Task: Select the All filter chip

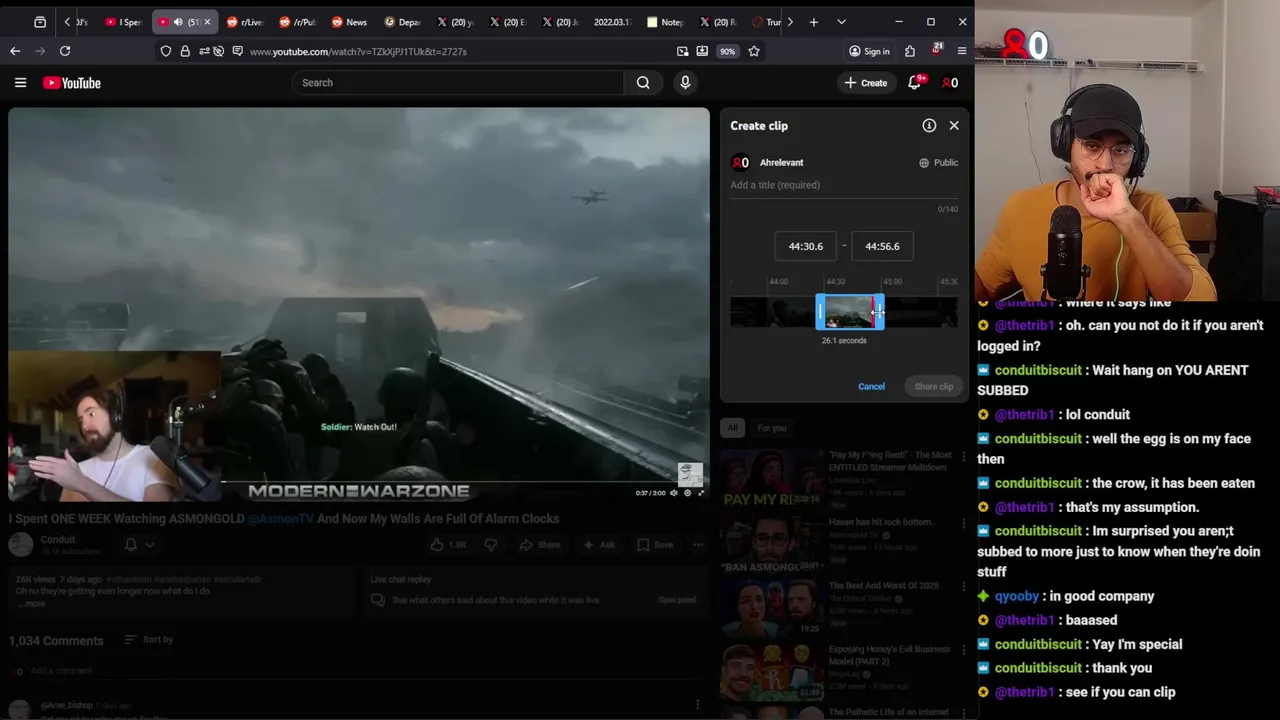Action: tap(732, 428)
